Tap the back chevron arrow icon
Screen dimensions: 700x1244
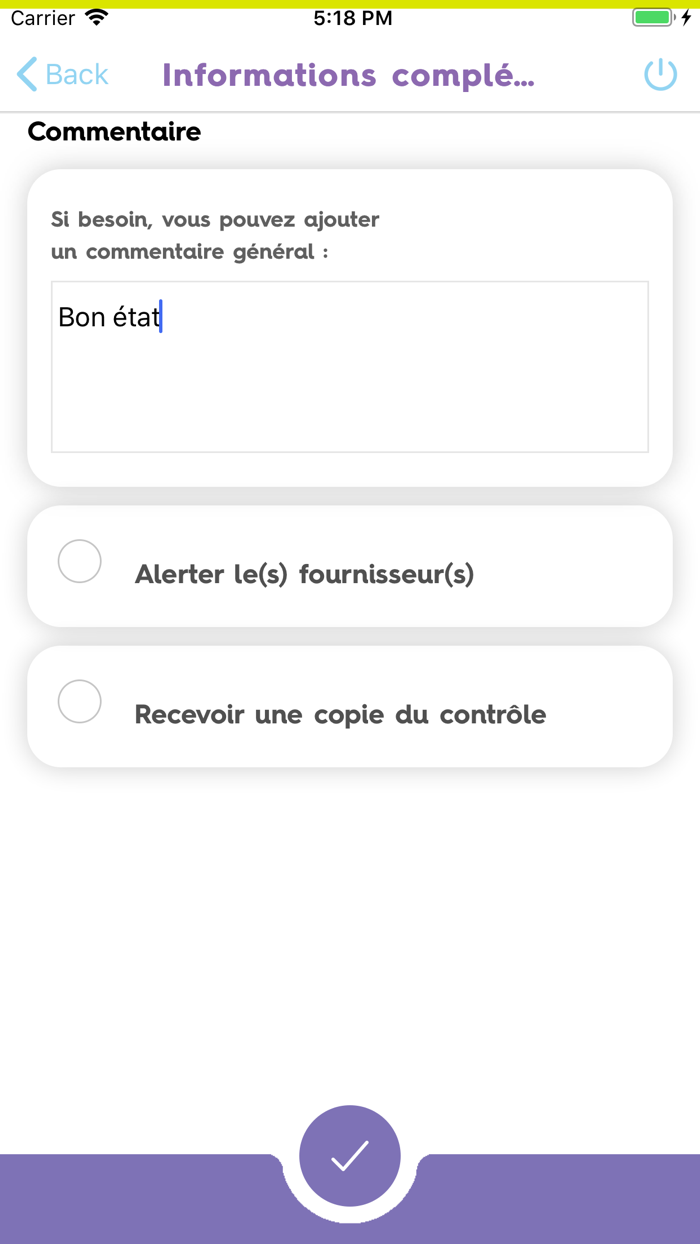click(26, 74)
